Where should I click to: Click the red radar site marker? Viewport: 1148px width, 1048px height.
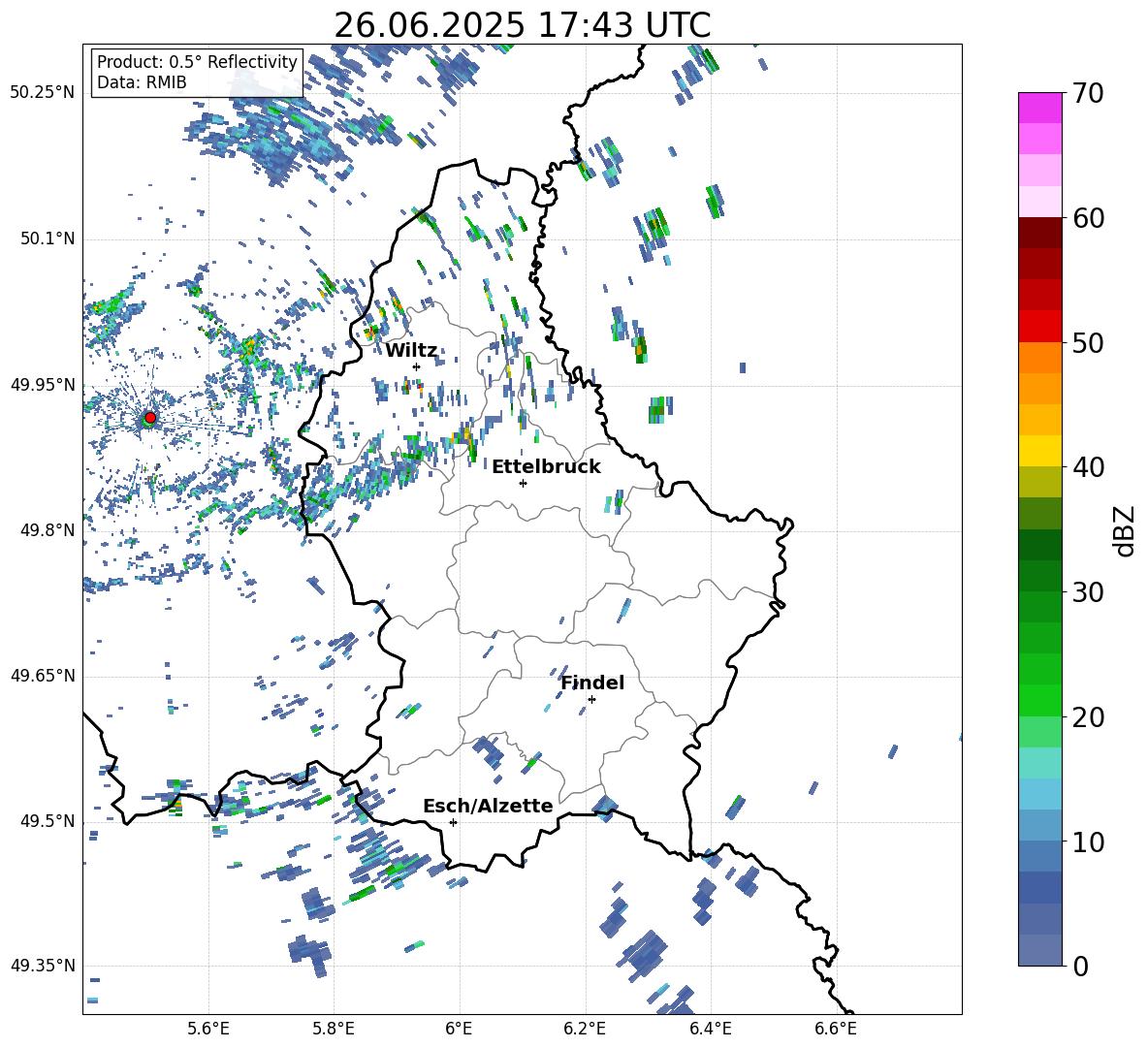[150, 418]
